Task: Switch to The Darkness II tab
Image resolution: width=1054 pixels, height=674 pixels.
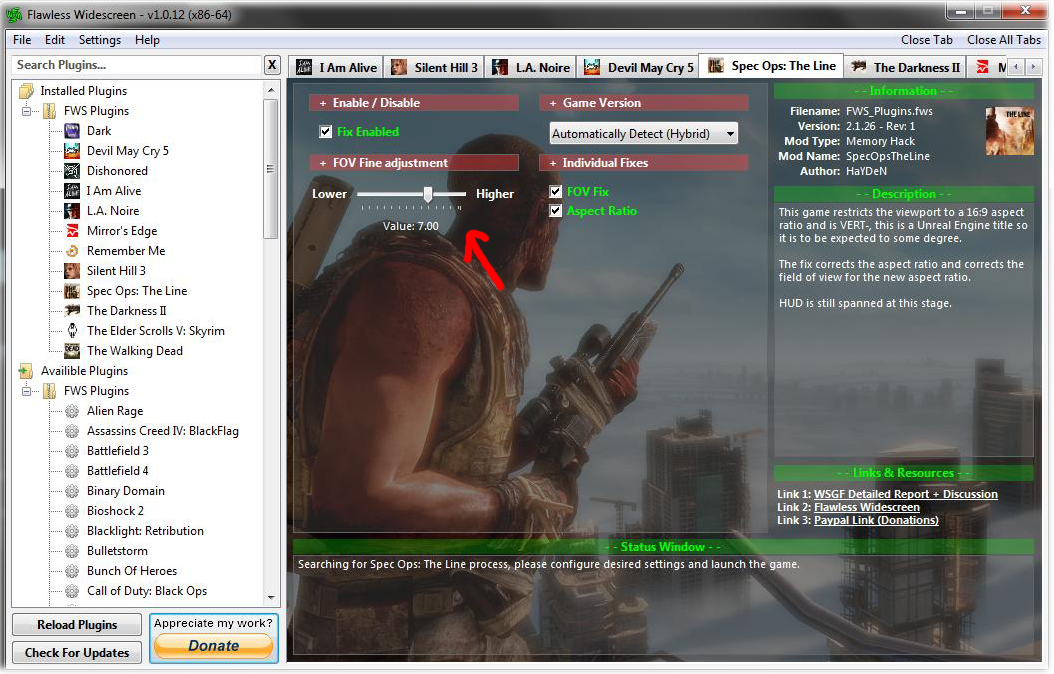Action: (x=905, y=67)
